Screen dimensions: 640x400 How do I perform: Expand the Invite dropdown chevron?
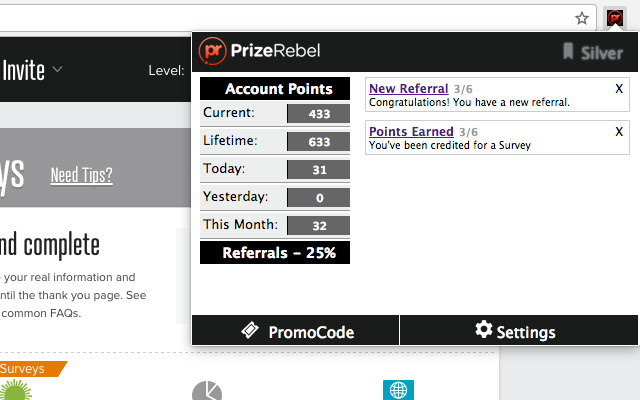[58, 70]
